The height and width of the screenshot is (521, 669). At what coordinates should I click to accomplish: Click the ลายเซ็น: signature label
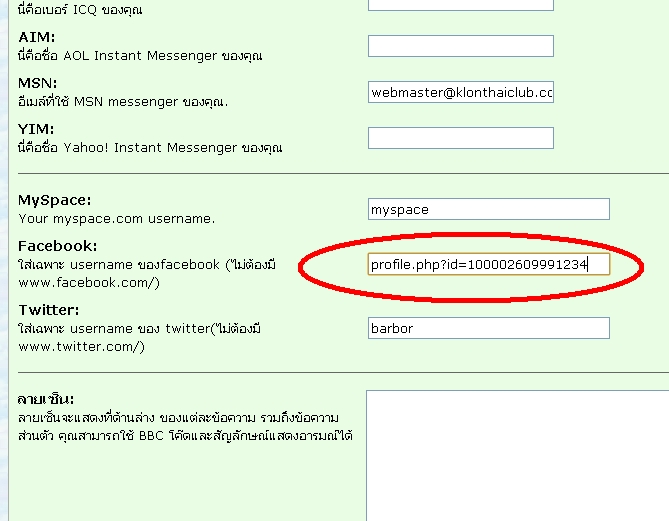pos(46,398)
